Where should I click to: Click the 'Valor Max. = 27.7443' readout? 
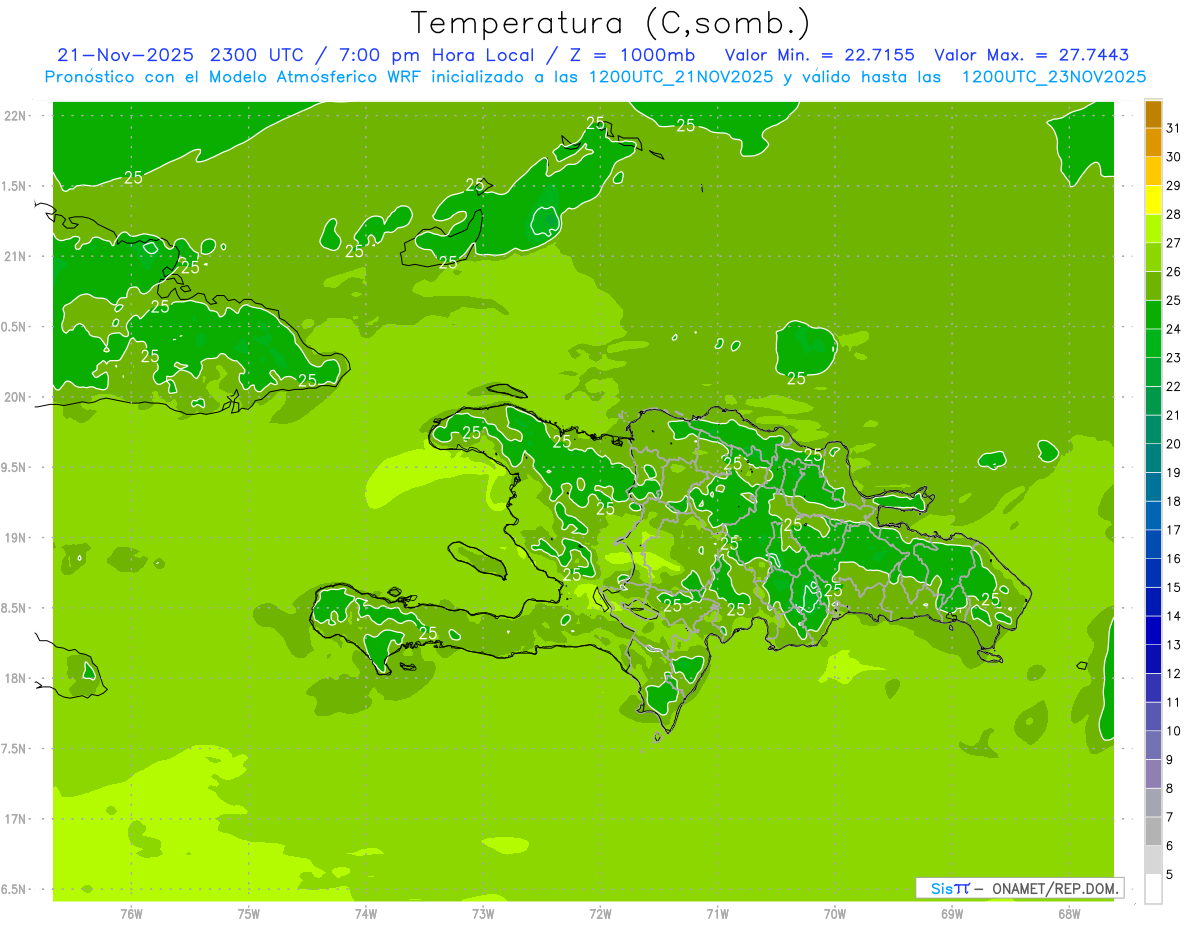pyautogui.click(x=1032, y=55)
